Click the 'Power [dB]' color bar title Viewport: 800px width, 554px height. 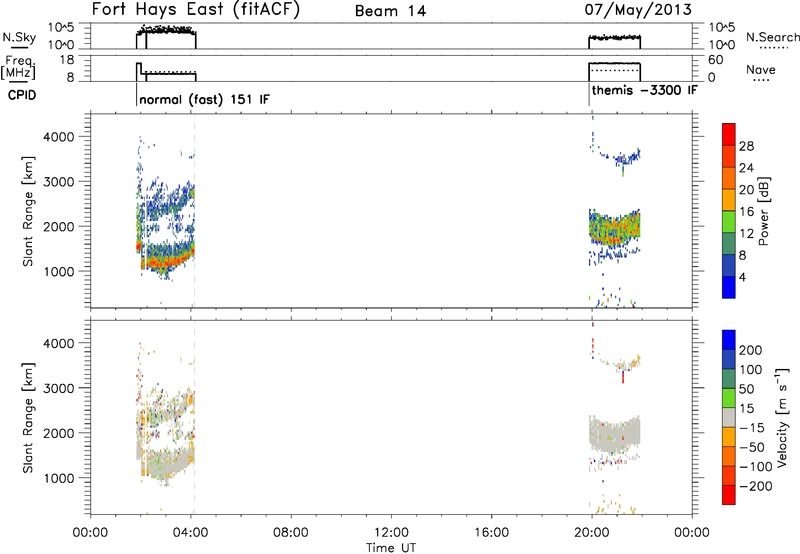coord(764,211)
